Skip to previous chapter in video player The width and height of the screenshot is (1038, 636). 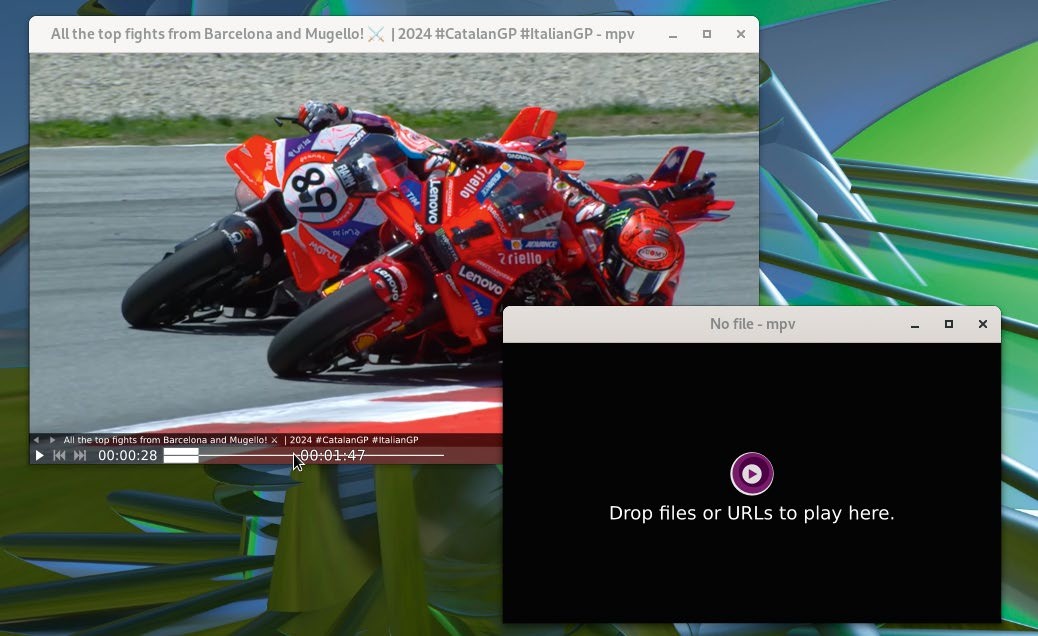(x=59, y=455)
